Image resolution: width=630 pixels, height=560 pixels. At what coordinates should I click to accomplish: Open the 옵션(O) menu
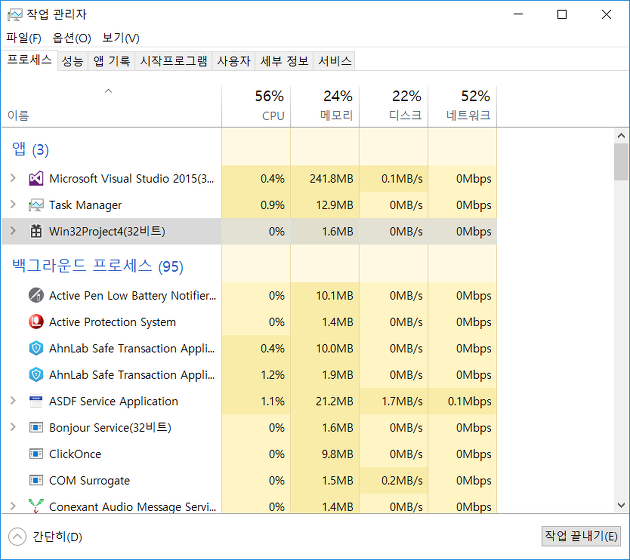point(72,38)
